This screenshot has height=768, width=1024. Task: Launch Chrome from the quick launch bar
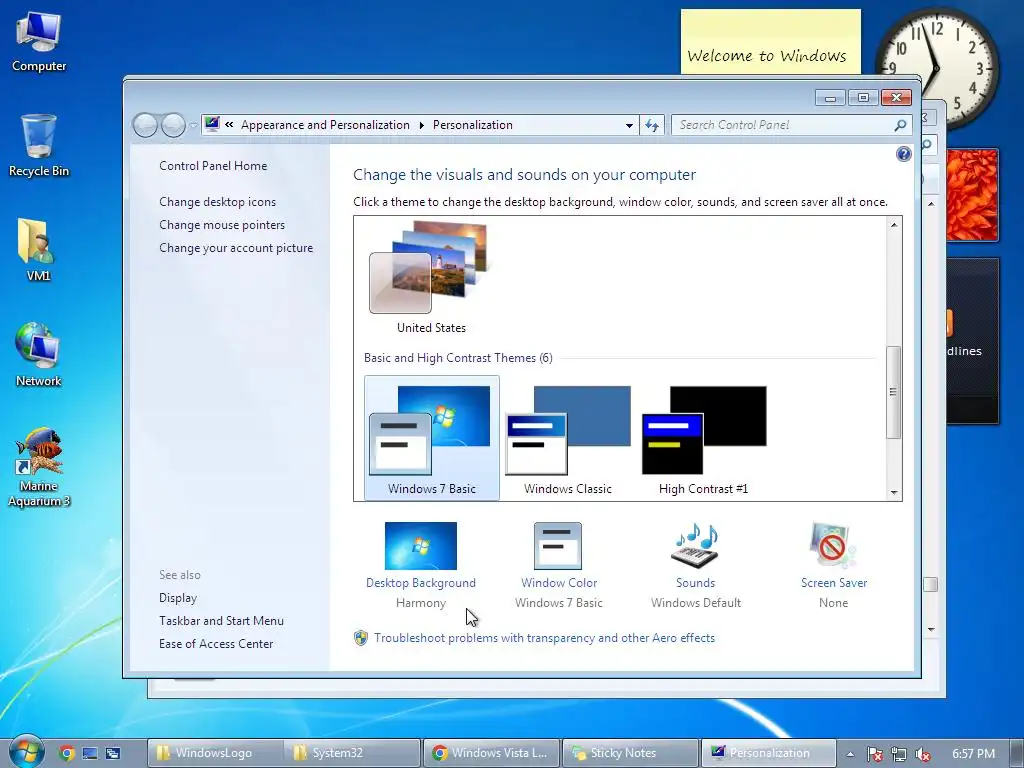click(66, 753)
